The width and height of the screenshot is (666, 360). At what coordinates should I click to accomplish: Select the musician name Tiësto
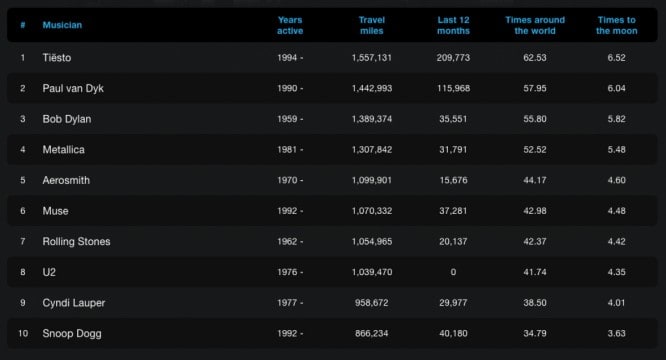tap(56, 58)
